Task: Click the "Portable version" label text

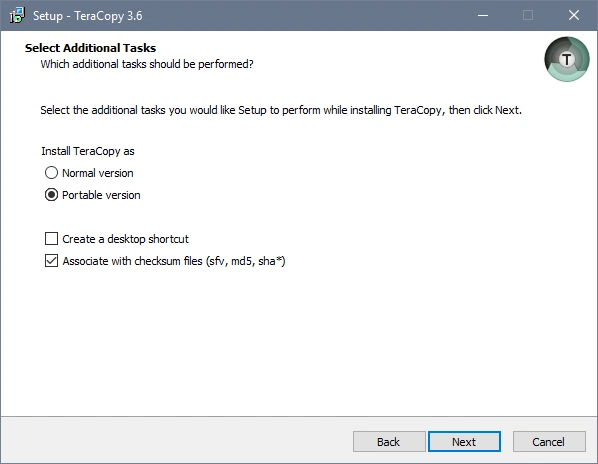Action: [101, 195]
